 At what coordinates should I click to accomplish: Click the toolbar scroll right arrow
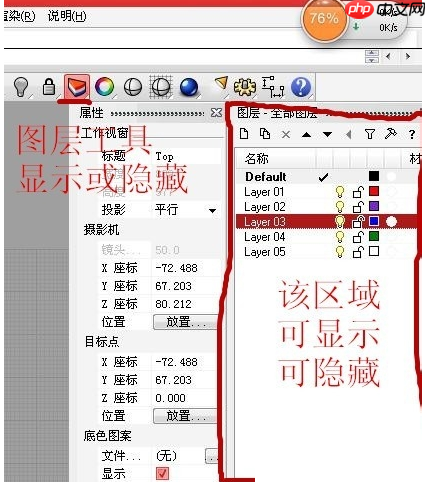point(408,56)
